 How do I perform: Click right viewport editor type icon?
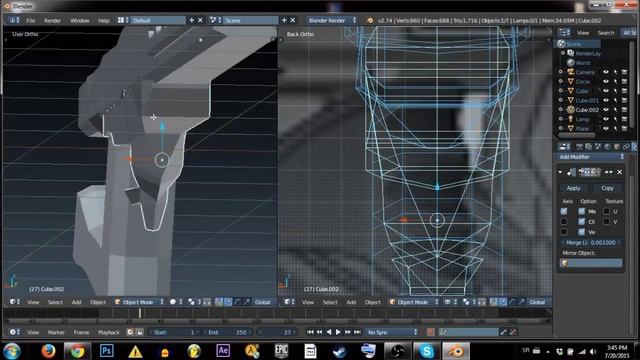tap(289, 302)
